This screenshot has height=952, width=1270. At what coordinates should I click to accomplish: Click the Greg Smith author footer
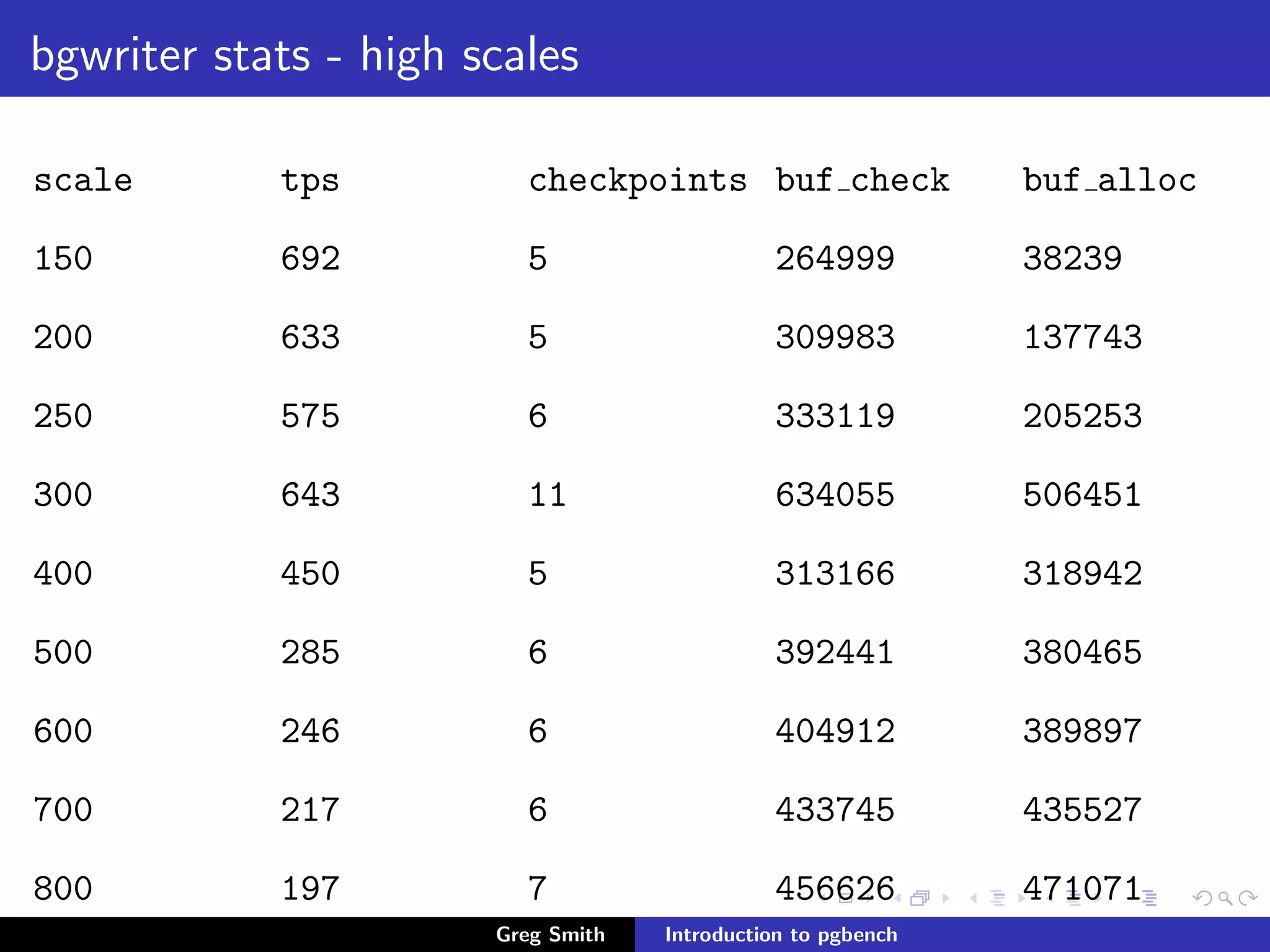(550, 934)
